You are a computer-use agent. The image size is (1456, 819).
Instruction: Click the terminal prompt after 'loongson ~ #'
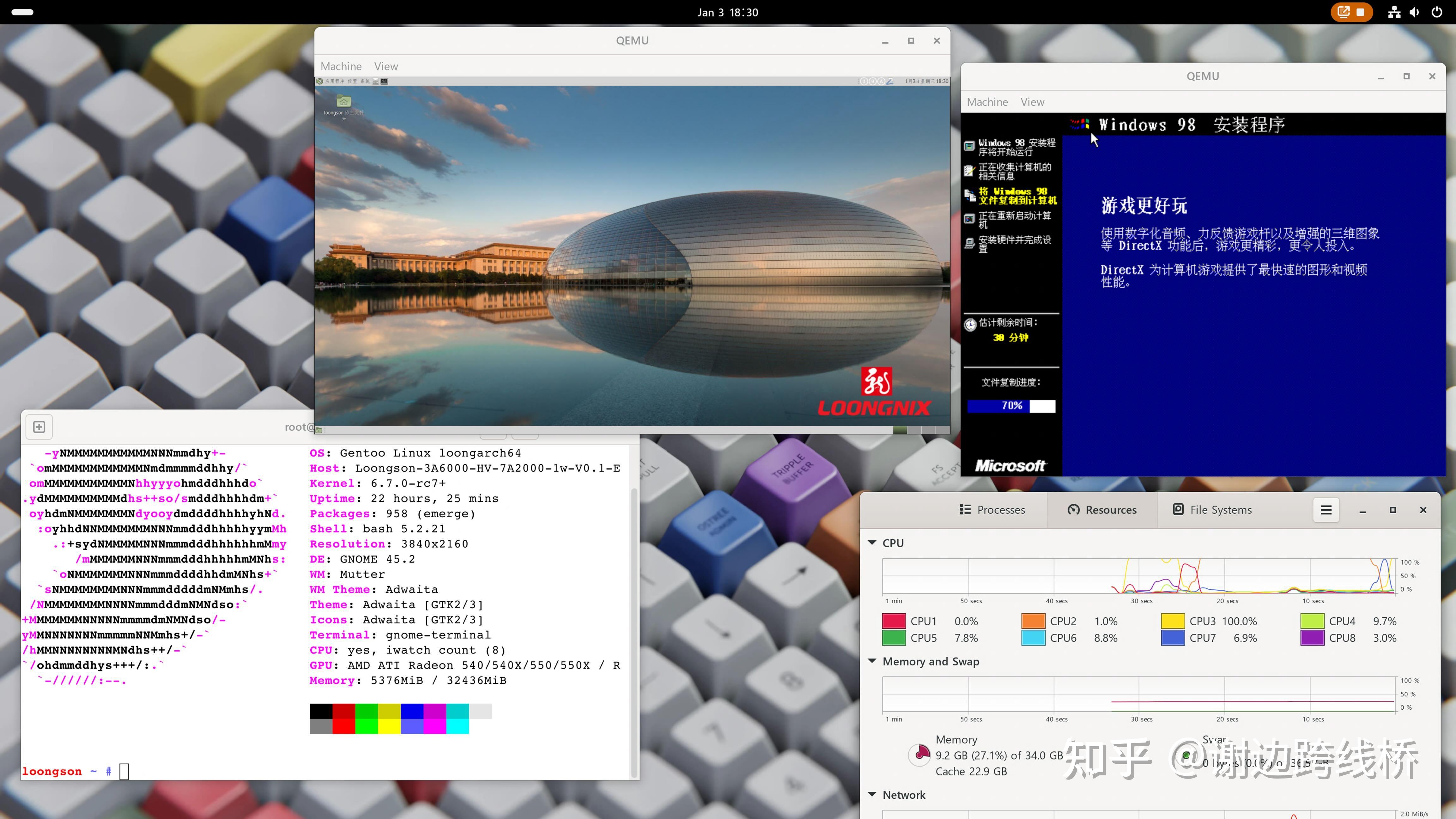[124, 772]
